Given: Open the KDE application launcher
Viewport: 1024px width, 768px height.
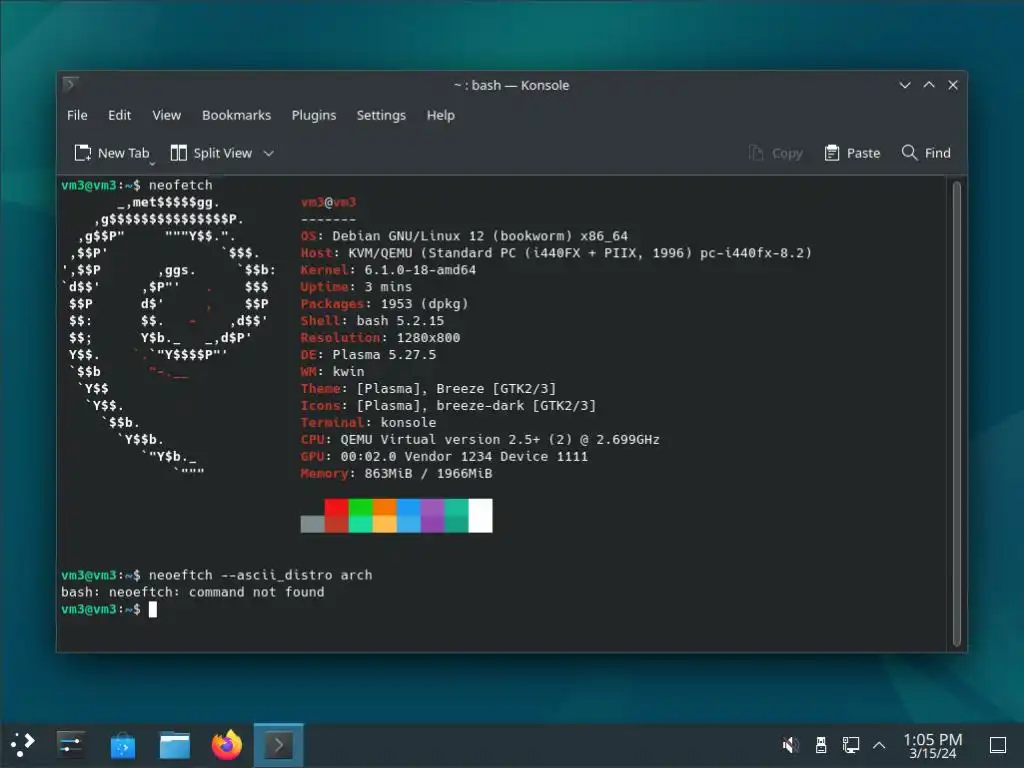Looking at the screenshot, I should [23, 744].
